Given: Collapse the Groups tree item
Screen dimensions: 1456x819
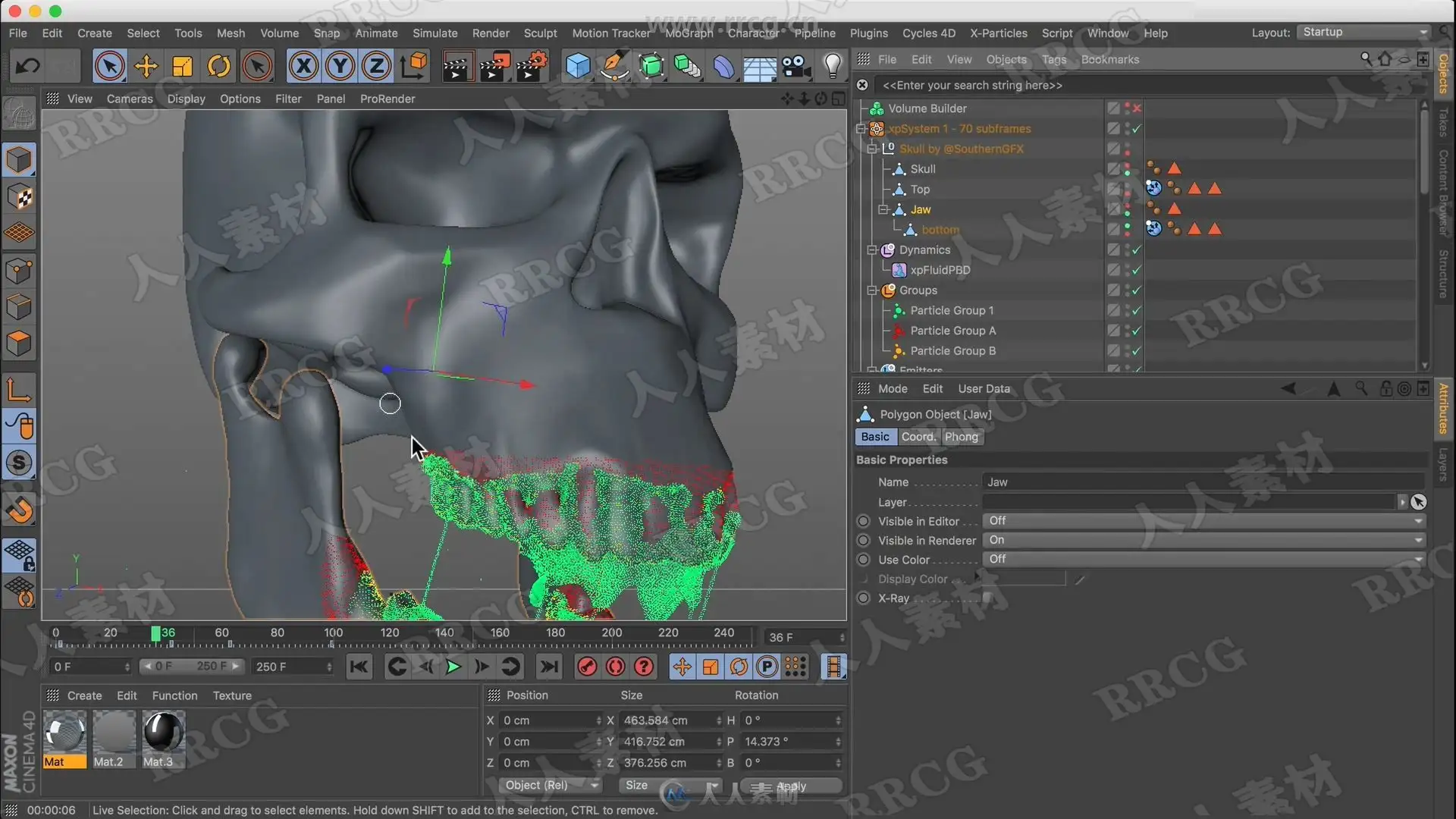Looking at the screenshot, I should pyautogui.click(x=872, y=290).
